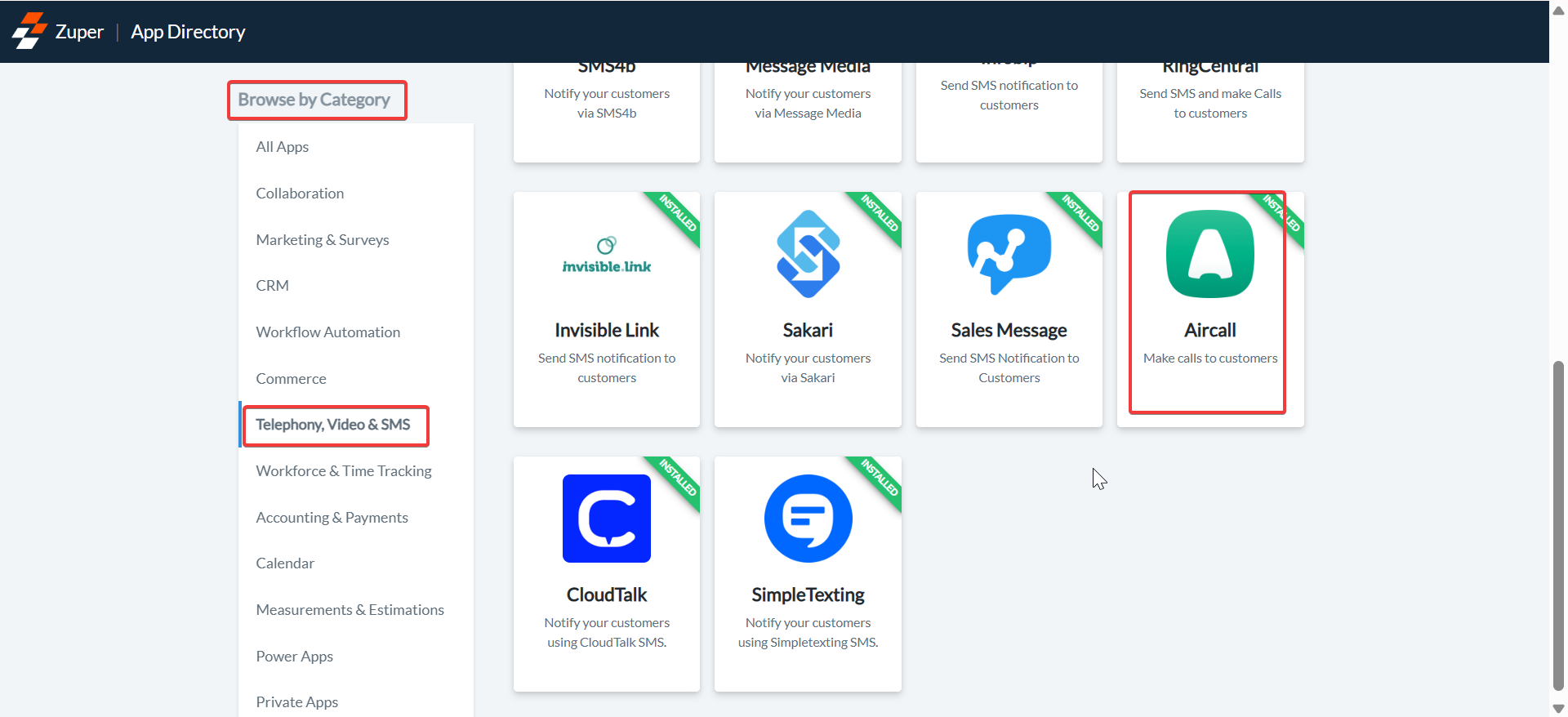Select the All Apps category
Viewport: 1568px width, 717px height.
(282, 147)
